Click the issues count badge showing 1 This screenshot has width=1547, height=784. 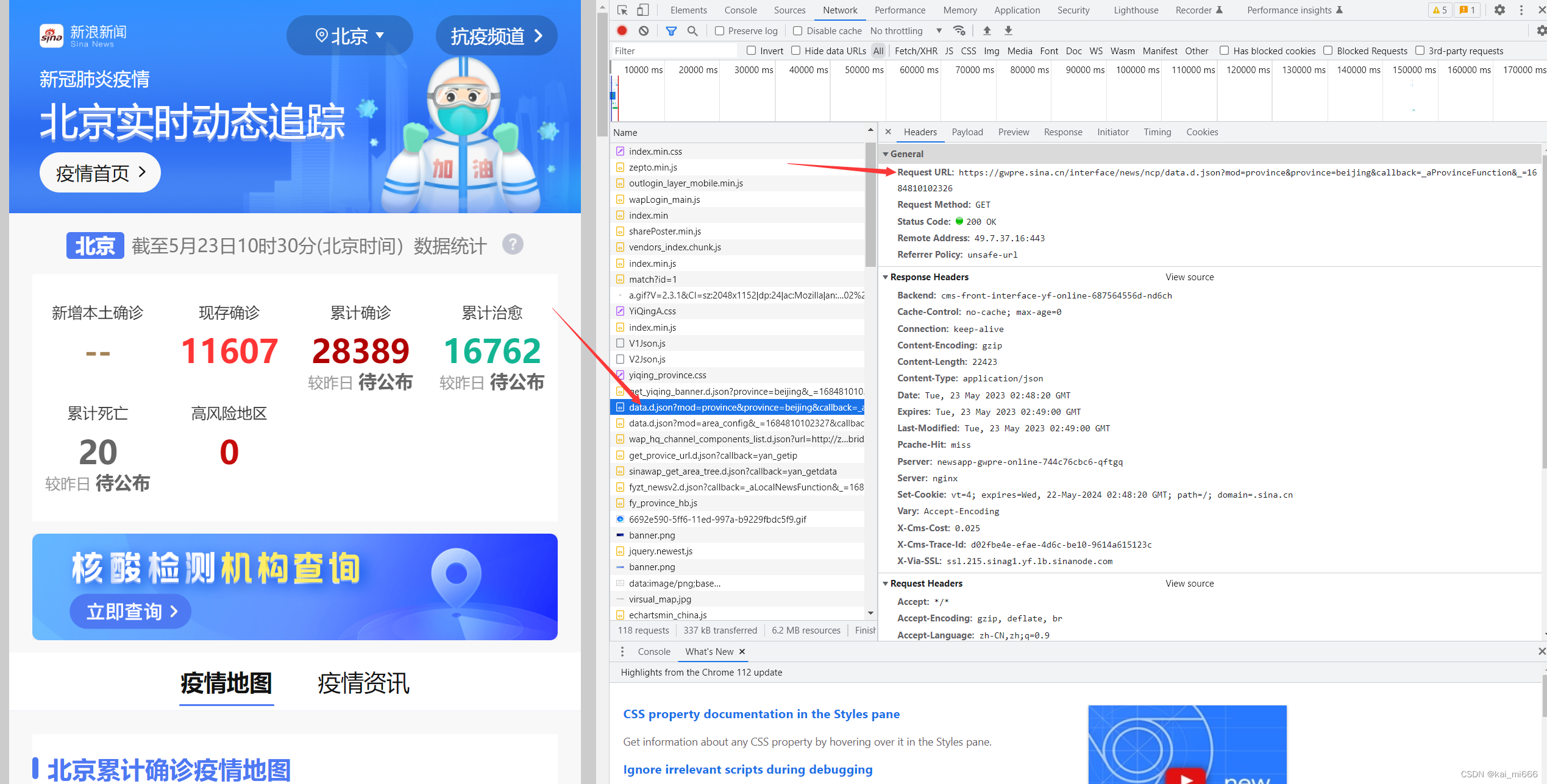[x=1467, y=10]
